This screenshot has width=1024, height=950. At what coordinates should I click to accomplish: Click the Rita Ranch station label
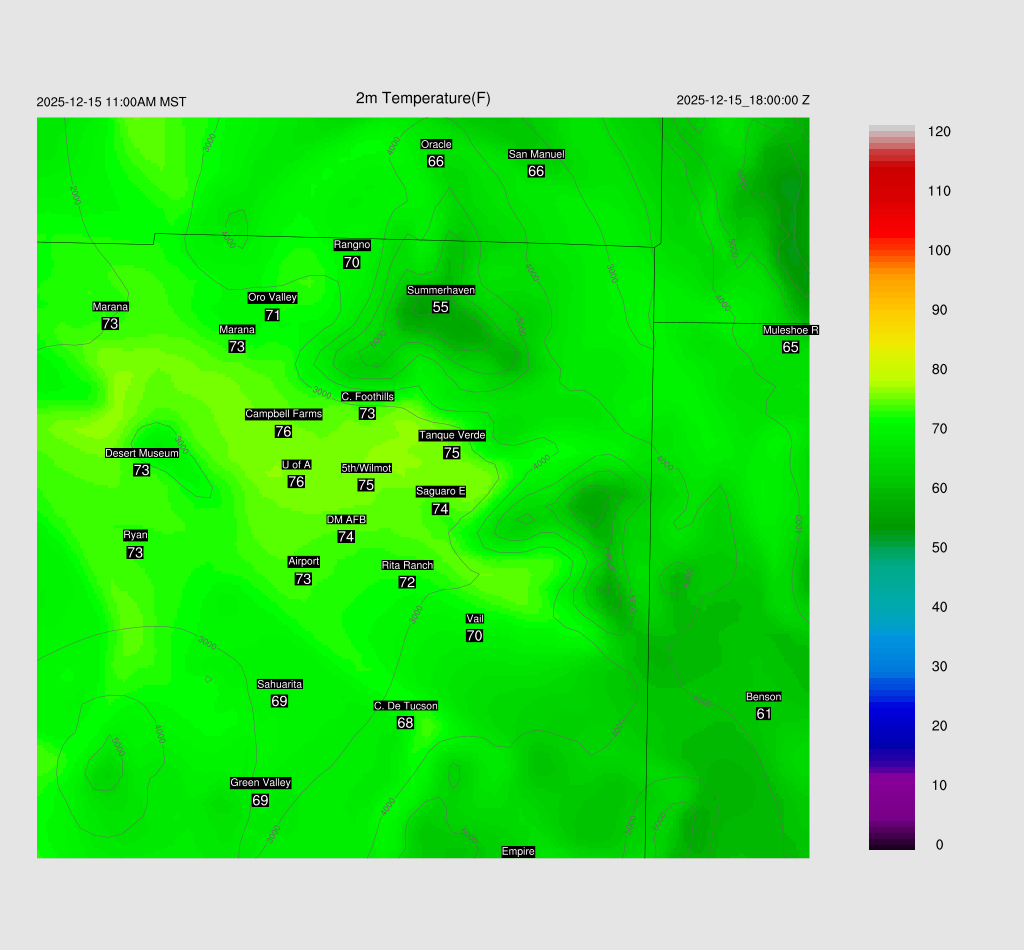(407, 565)
